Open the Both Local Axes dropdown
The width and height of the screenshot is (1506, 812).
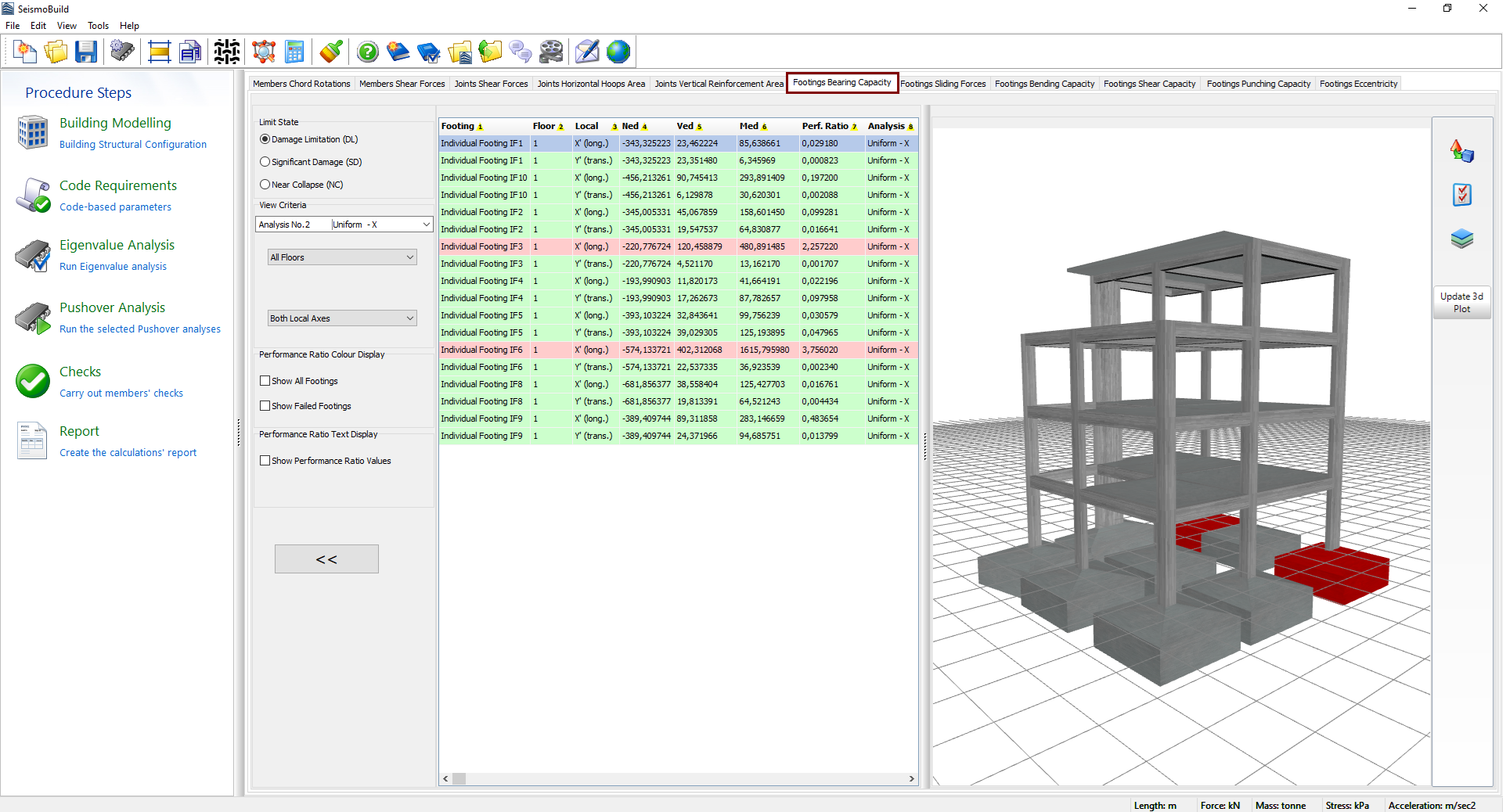(409, 318)
